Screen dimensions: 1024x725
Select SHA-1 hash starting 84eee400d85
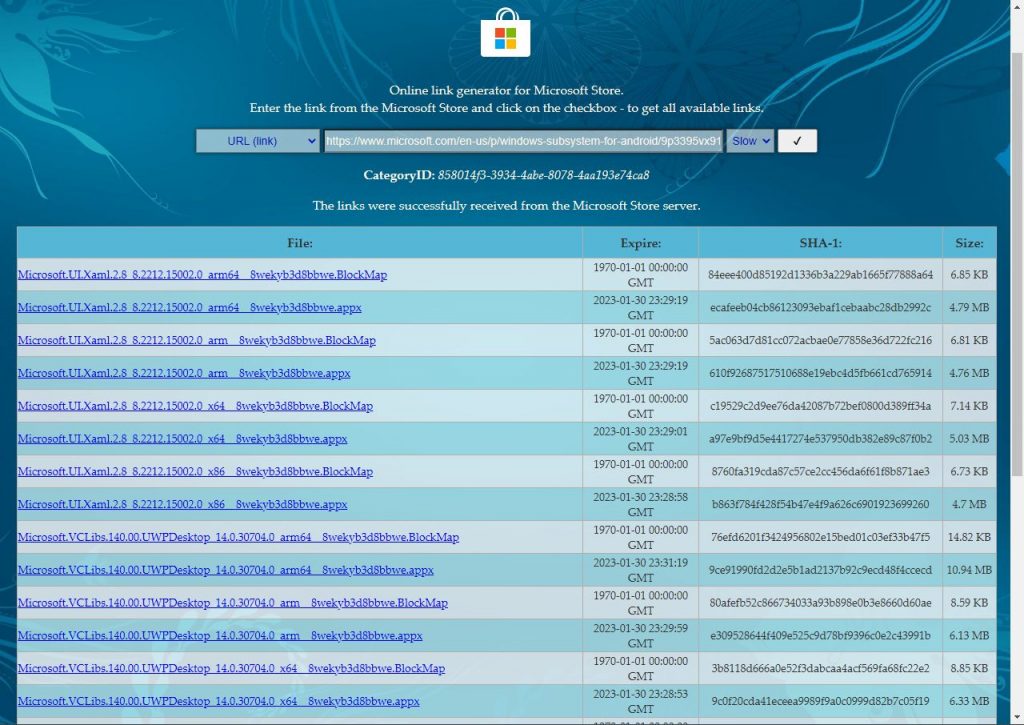pos(821,275)
